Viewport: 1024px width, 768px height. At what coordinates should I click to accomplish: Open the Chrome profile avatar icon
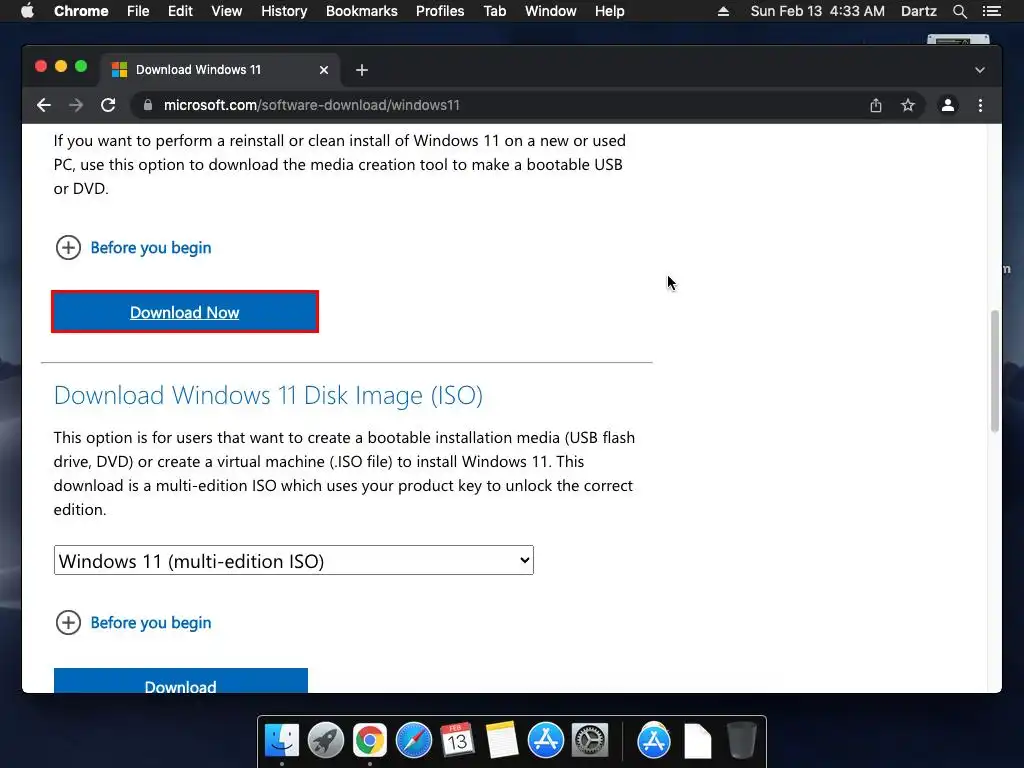tap(948, 105)
